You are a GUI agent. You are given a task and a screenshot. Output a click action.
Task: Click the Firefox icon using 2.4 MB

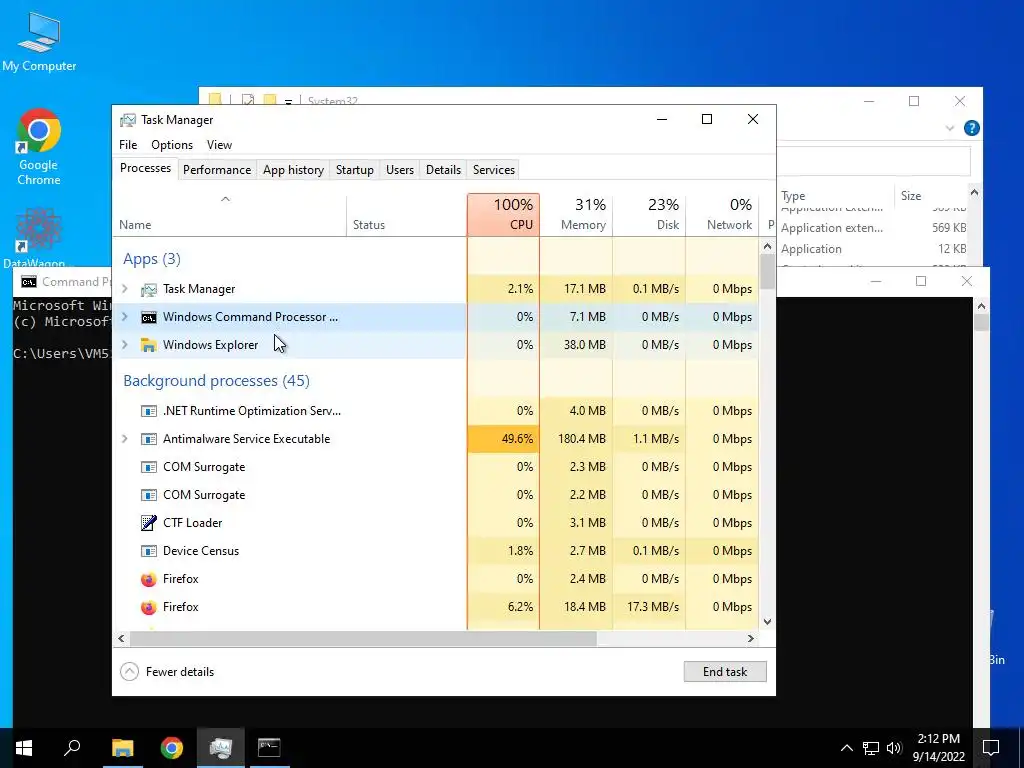[x=149, y=579]
